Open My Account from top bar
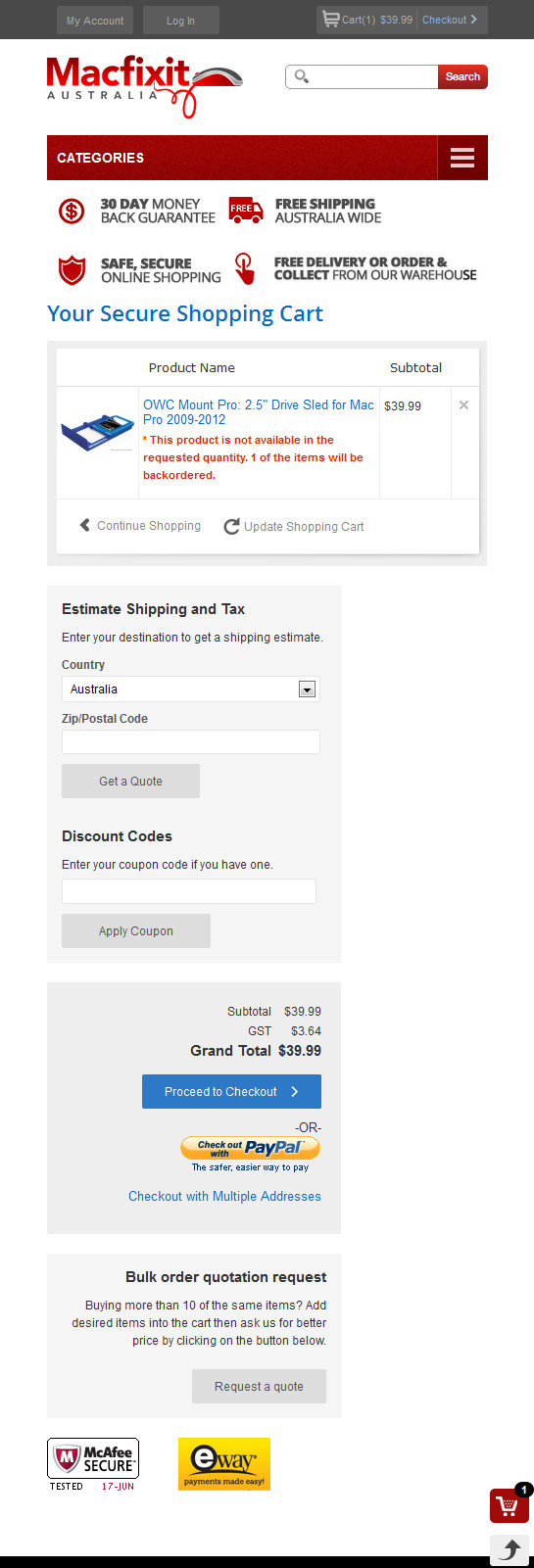This screenshot has width=534, height=1568. tap(95, 20)
